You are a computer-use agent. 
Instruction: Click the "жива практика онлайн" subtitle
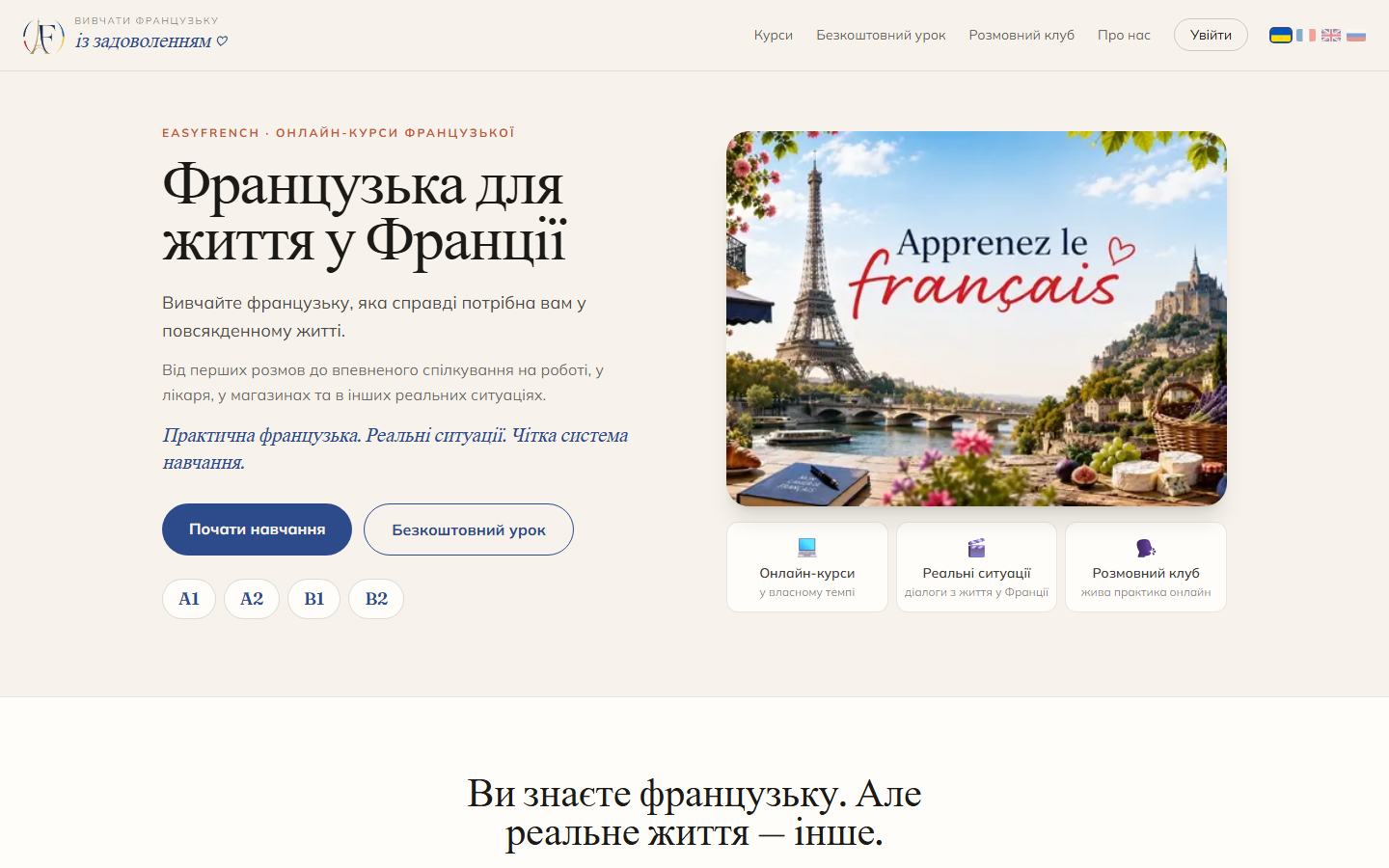[1146, 592]
